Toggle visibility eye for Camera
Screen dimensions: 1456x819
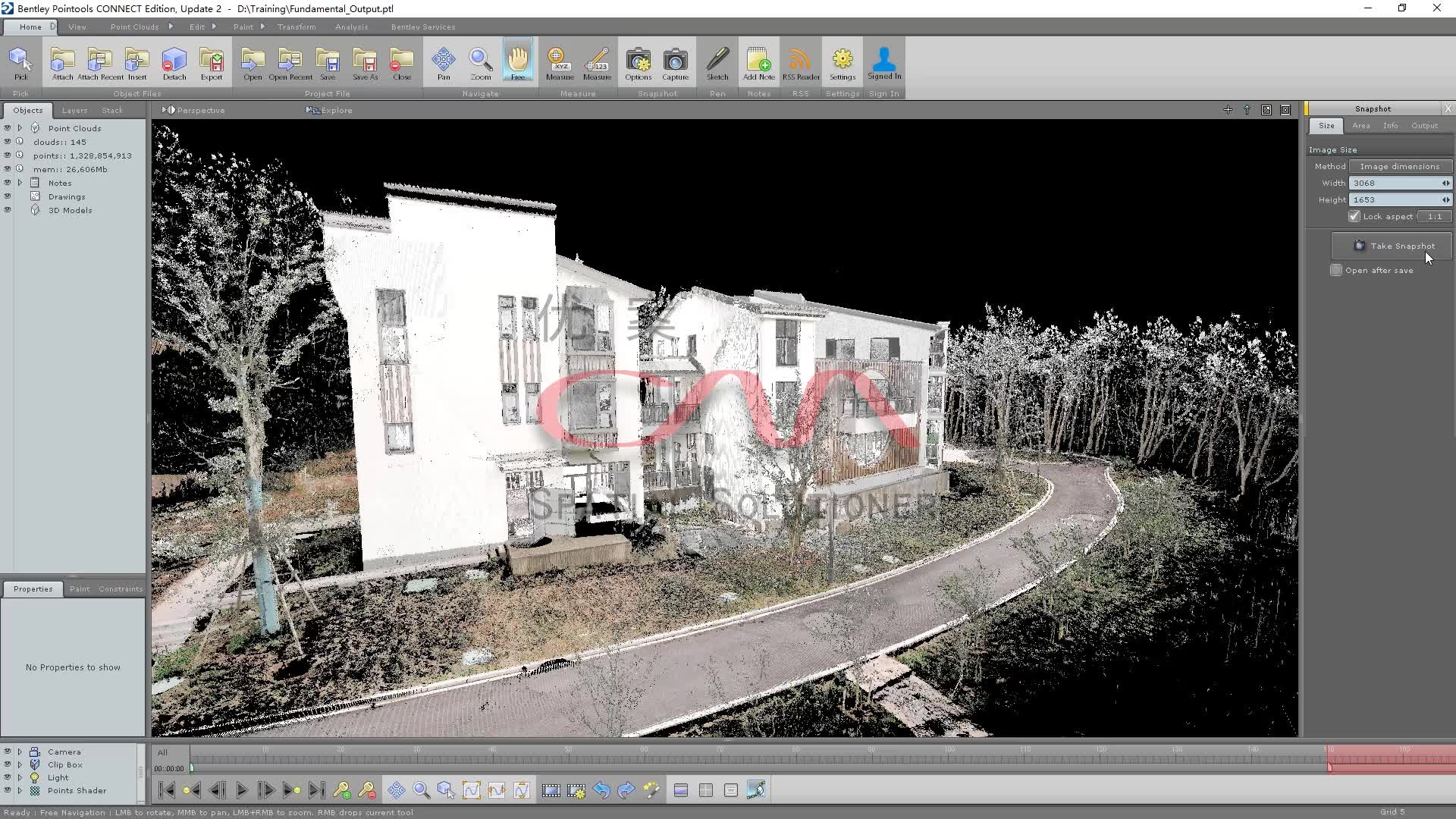point(8,752)
